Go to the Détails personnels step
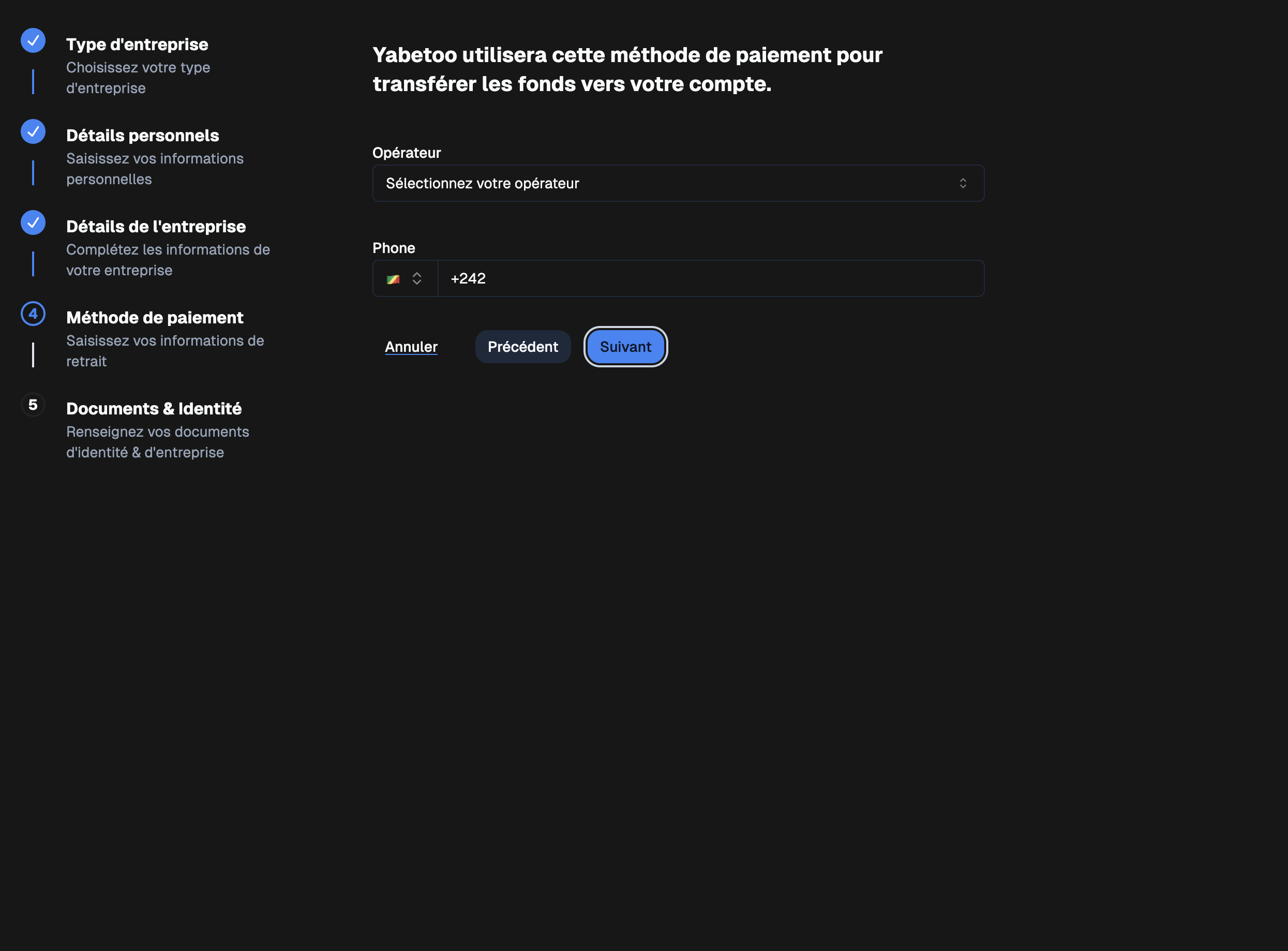 pyautogui.click(x=142, y=135)
